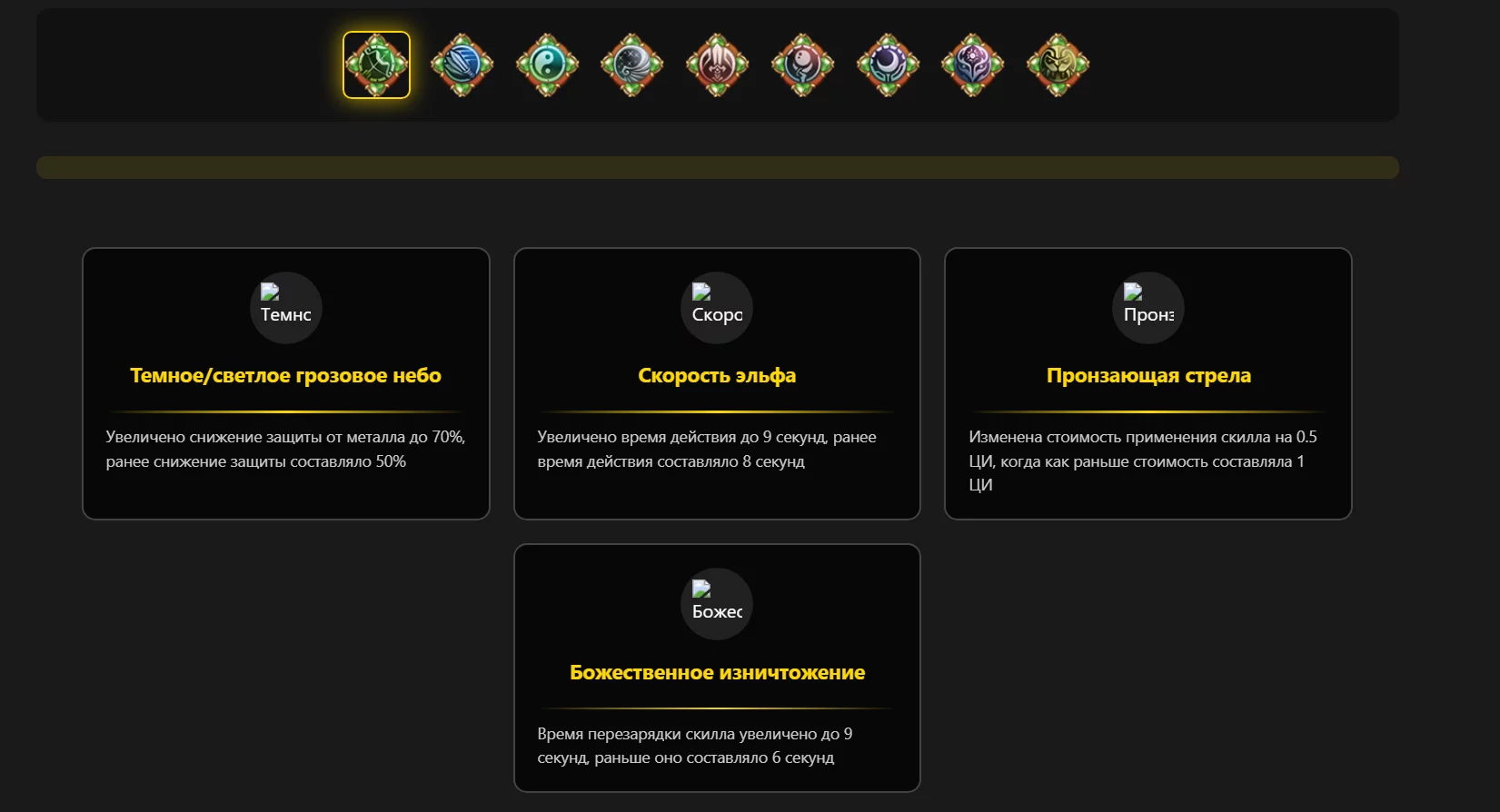Select the silver wing class icon

(631, 64)
